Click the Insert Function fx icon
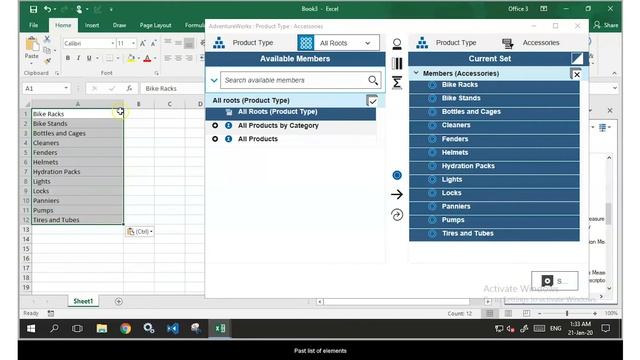 pyautogui.click(x=129, y=88)
